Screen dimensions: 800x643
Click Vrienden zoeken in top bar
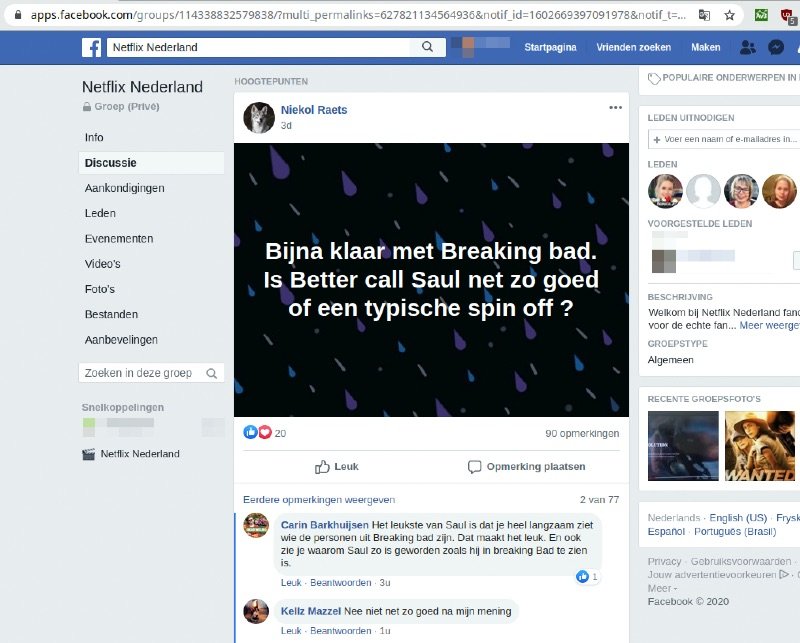coord(634,47)
